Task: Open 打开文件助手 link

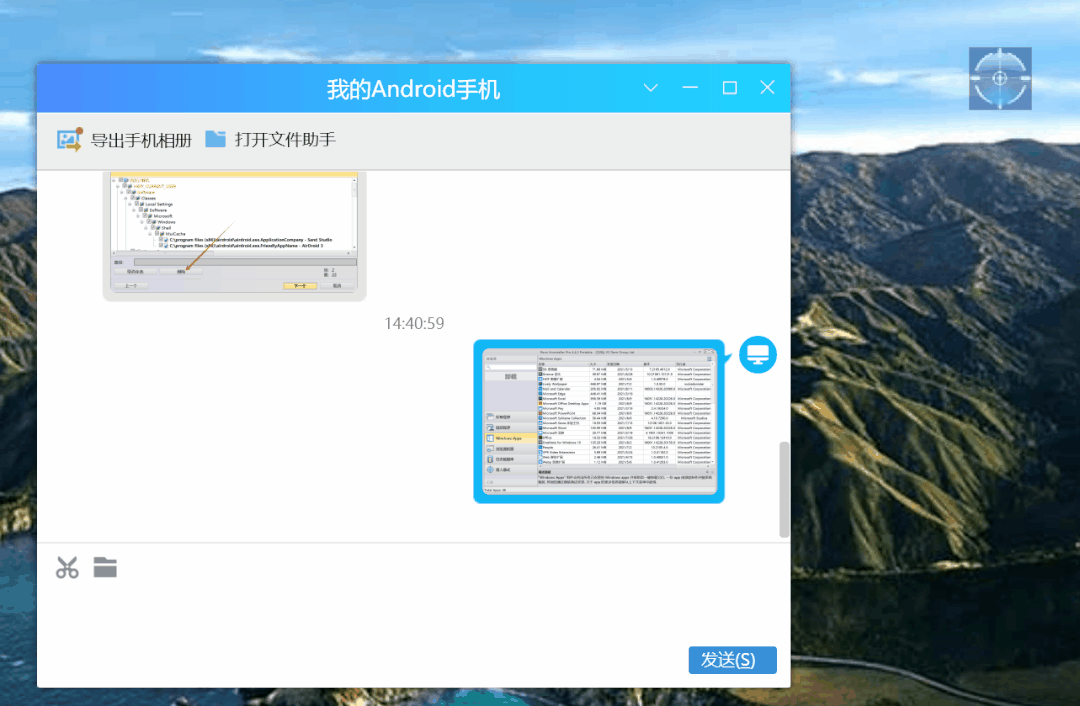Action: (x=285, y=140)
